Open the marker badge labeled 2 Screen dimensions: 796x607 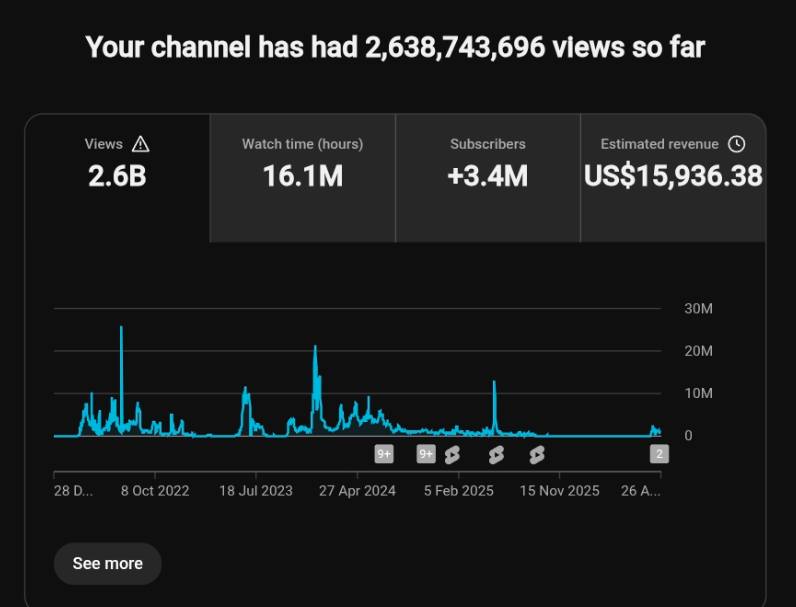point(659,454)
